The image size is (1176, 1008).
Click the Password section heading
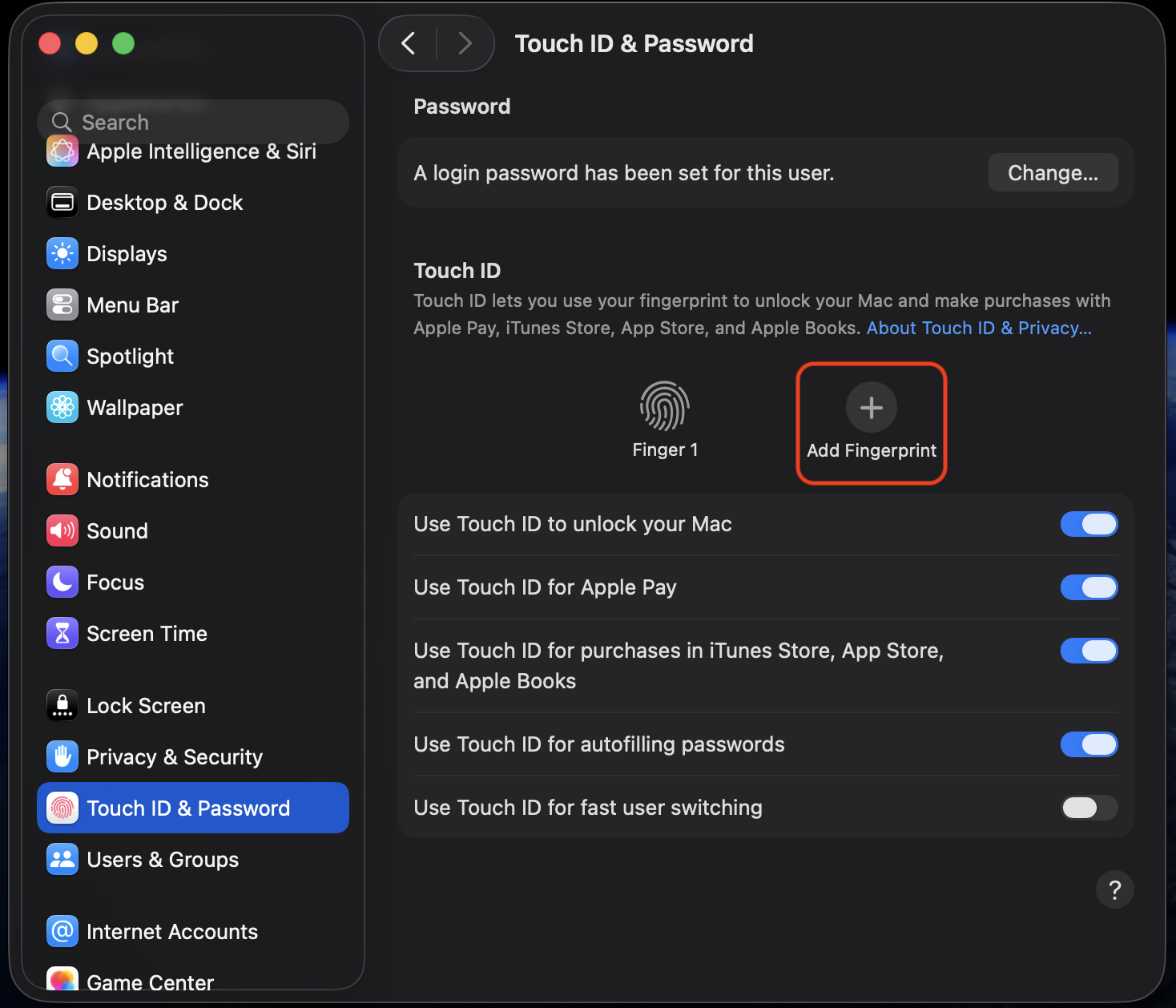(462, 107)
